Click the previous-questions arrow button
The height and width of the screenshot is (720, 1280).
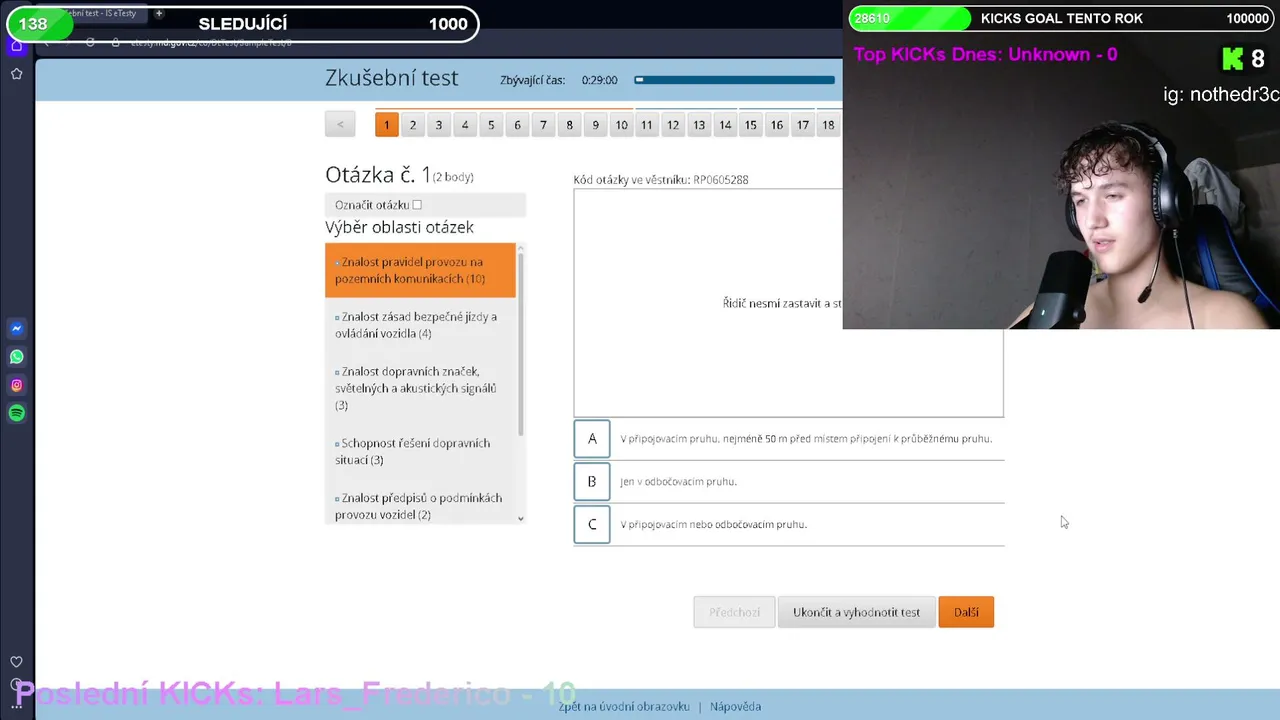[340, 125]
